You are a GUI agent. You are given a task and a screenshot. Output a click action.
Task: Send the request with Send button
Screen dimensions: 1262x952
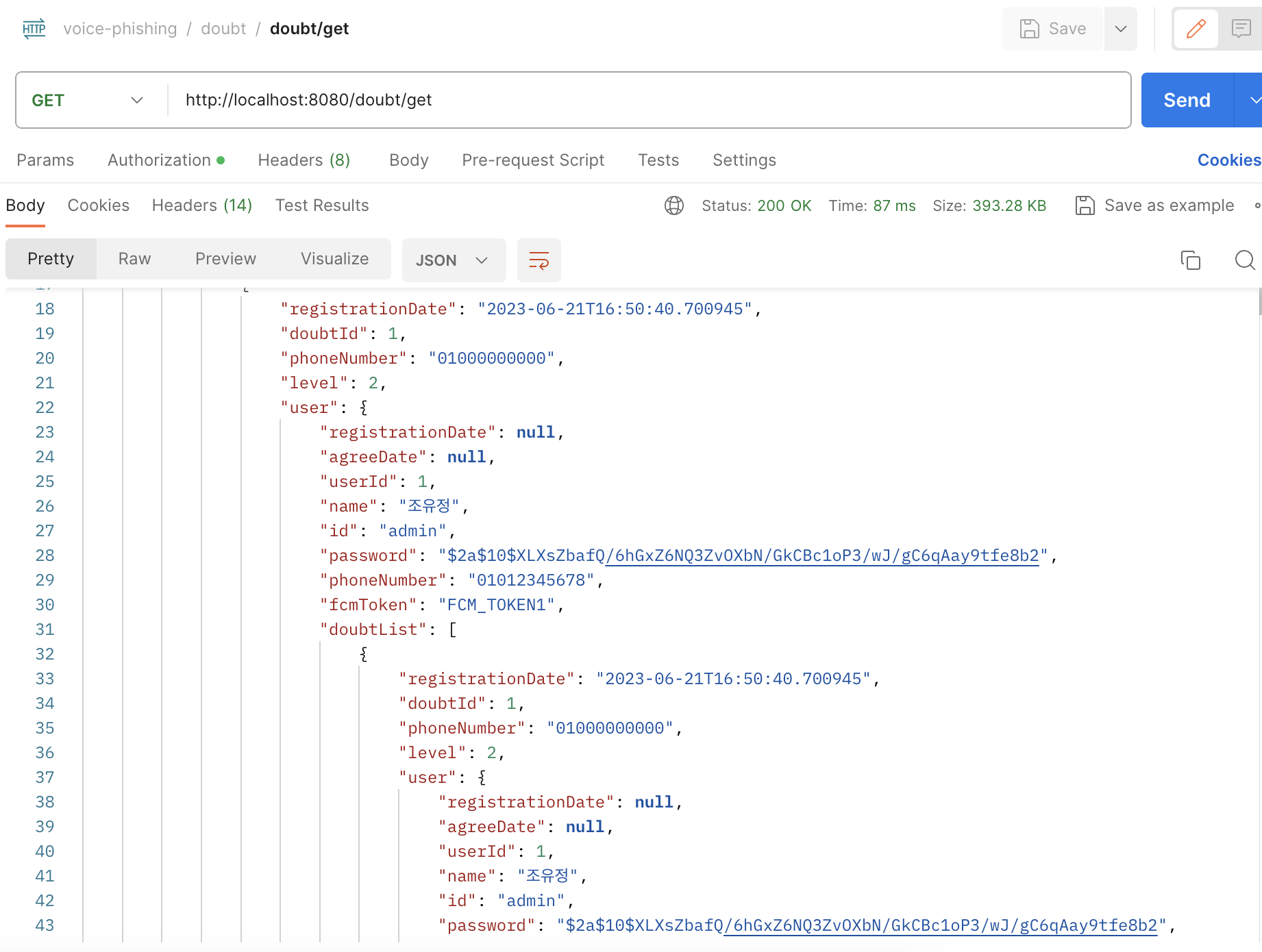[x=1187, y=100]
